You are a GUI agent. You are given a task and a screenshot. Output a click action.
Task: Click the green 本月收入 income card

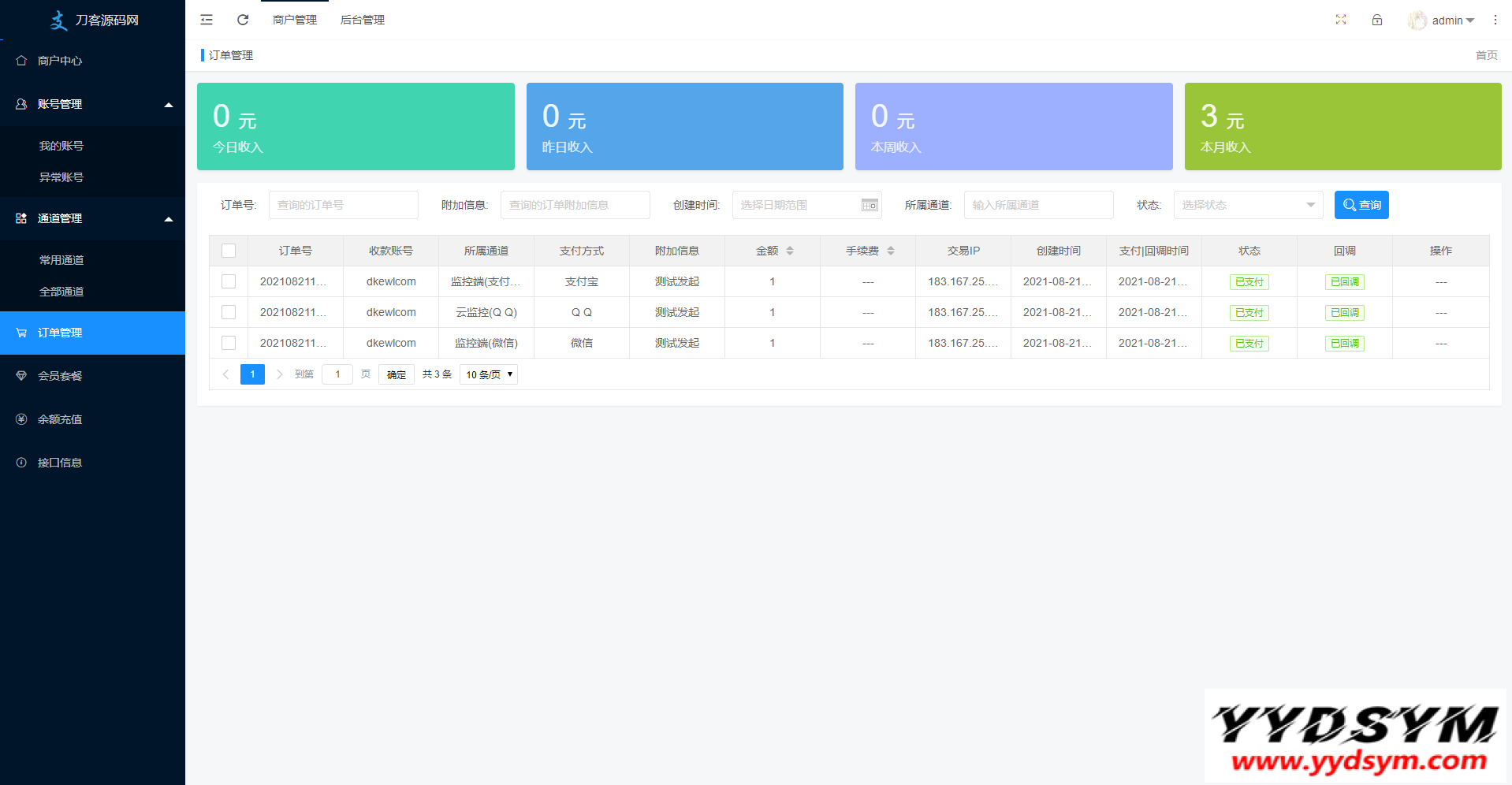coord(1342,126)
